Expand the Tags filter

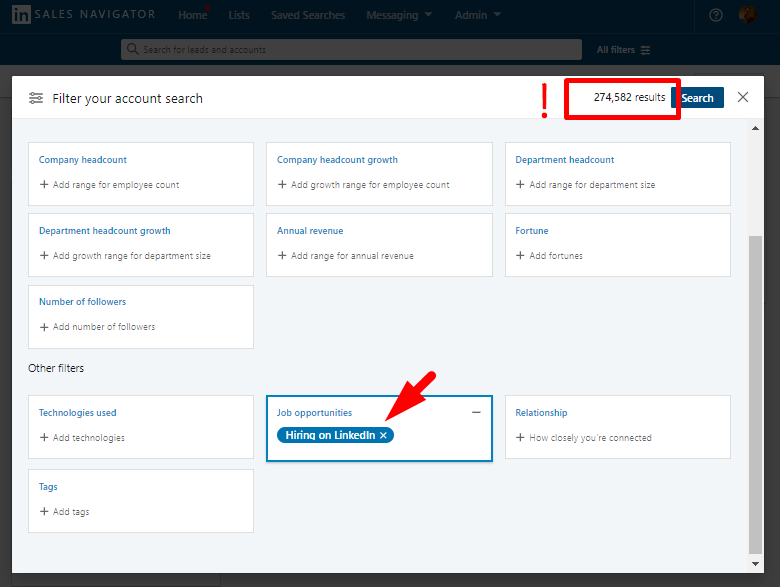coord(48,487)
